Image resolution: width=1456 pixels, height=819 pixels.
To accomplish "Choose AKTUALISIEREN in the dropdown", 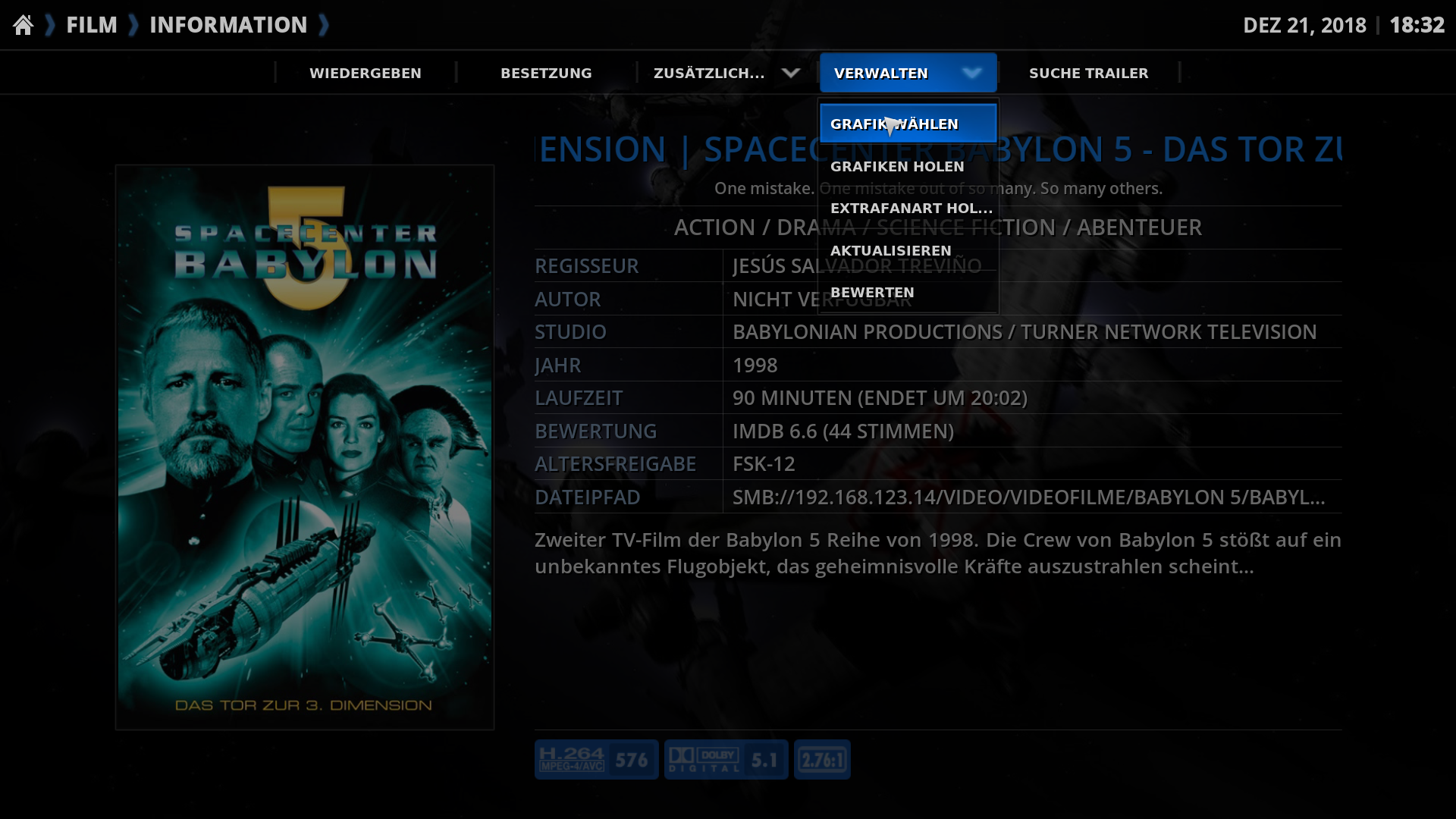I will (x=908, y=250).
